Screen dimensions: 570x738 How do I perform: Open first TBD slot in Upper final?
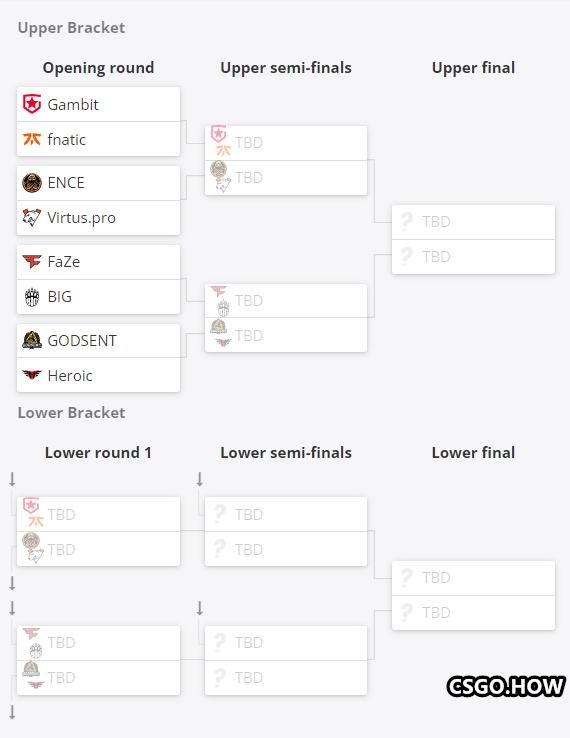pyautogui.click(x=474, y=222)
